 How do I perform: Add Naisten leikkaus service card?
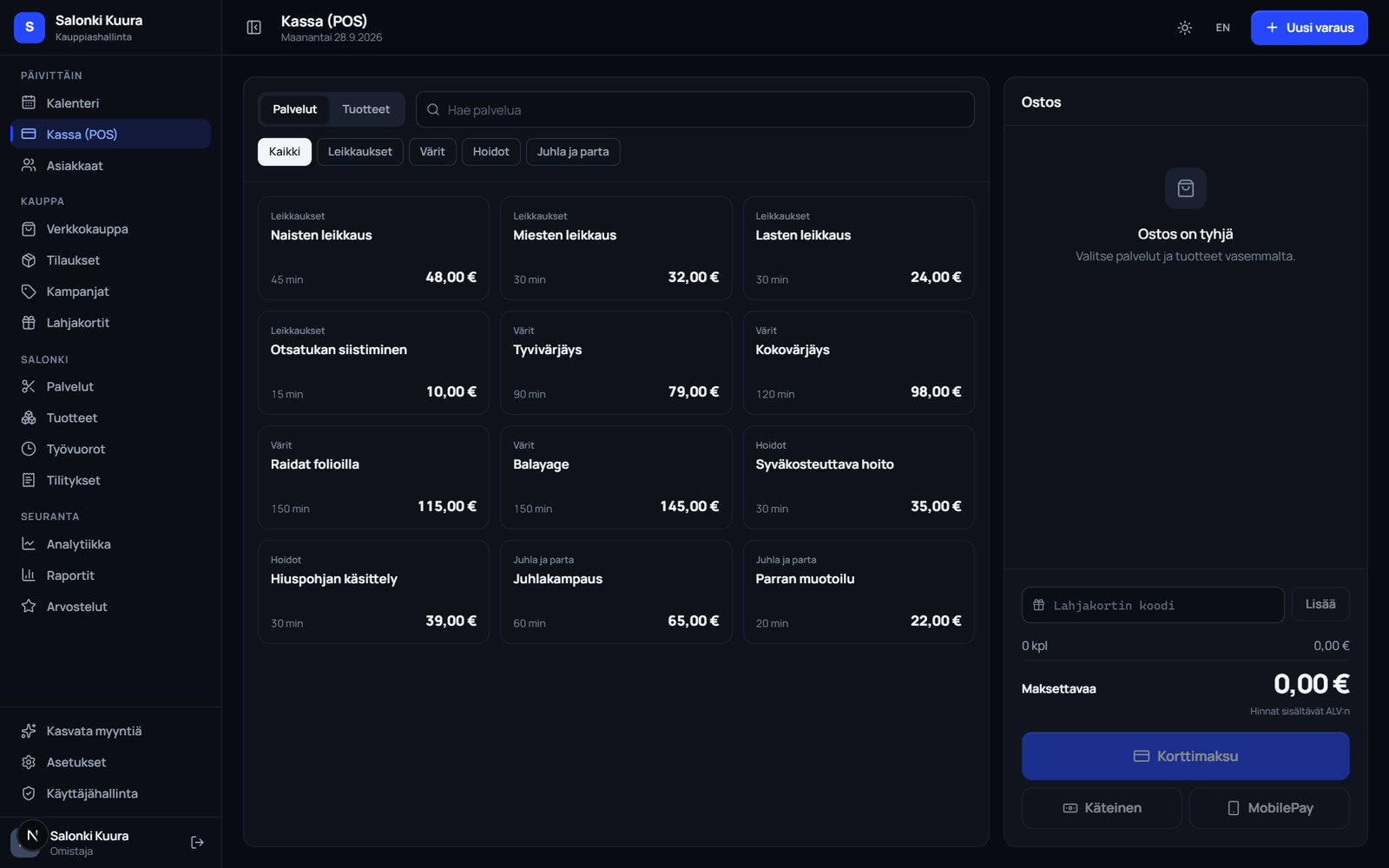tap(373, 248)
